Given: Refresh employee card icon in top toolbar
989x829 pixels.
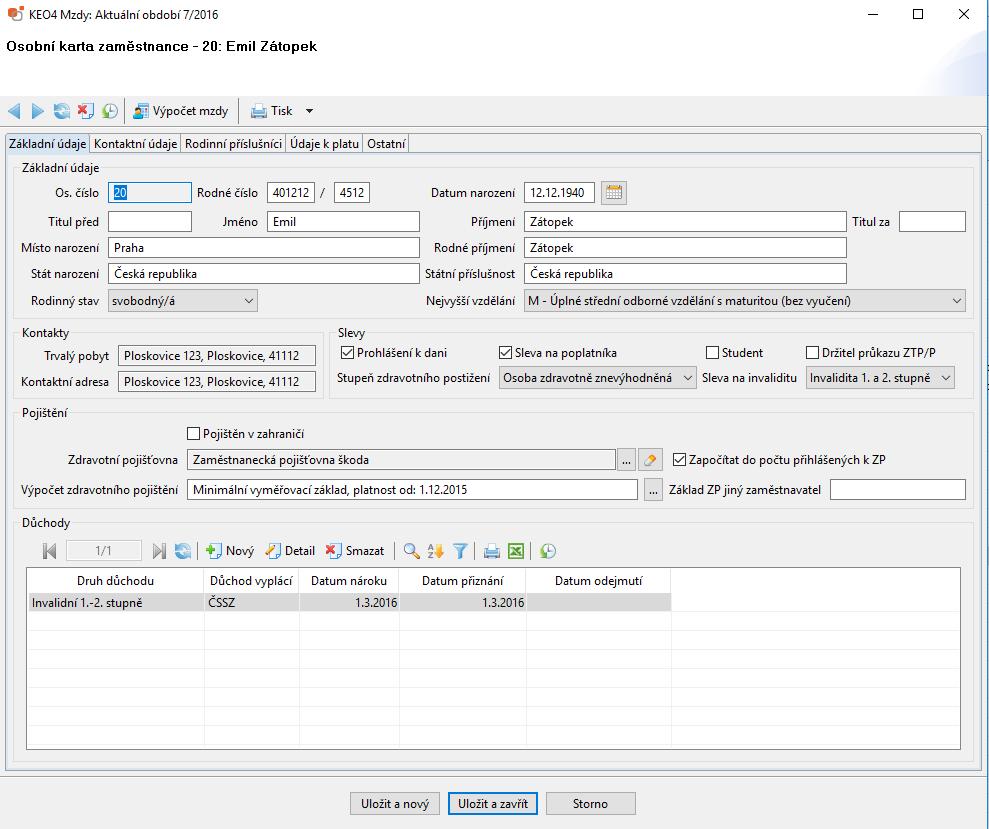Looking at the screenshot, I should (62, 111).
